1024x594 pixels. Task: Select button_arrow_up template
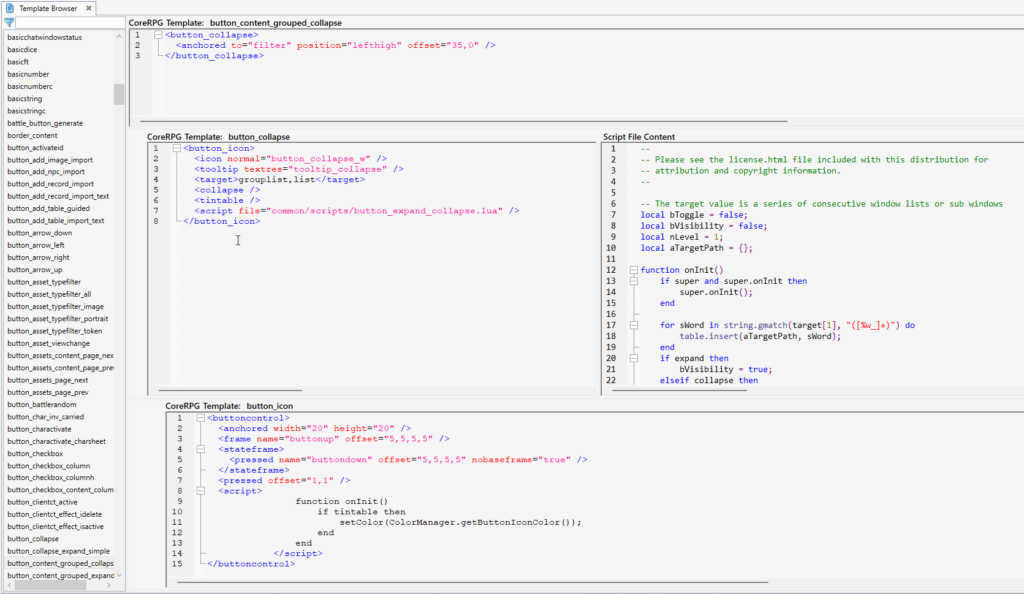35,270
